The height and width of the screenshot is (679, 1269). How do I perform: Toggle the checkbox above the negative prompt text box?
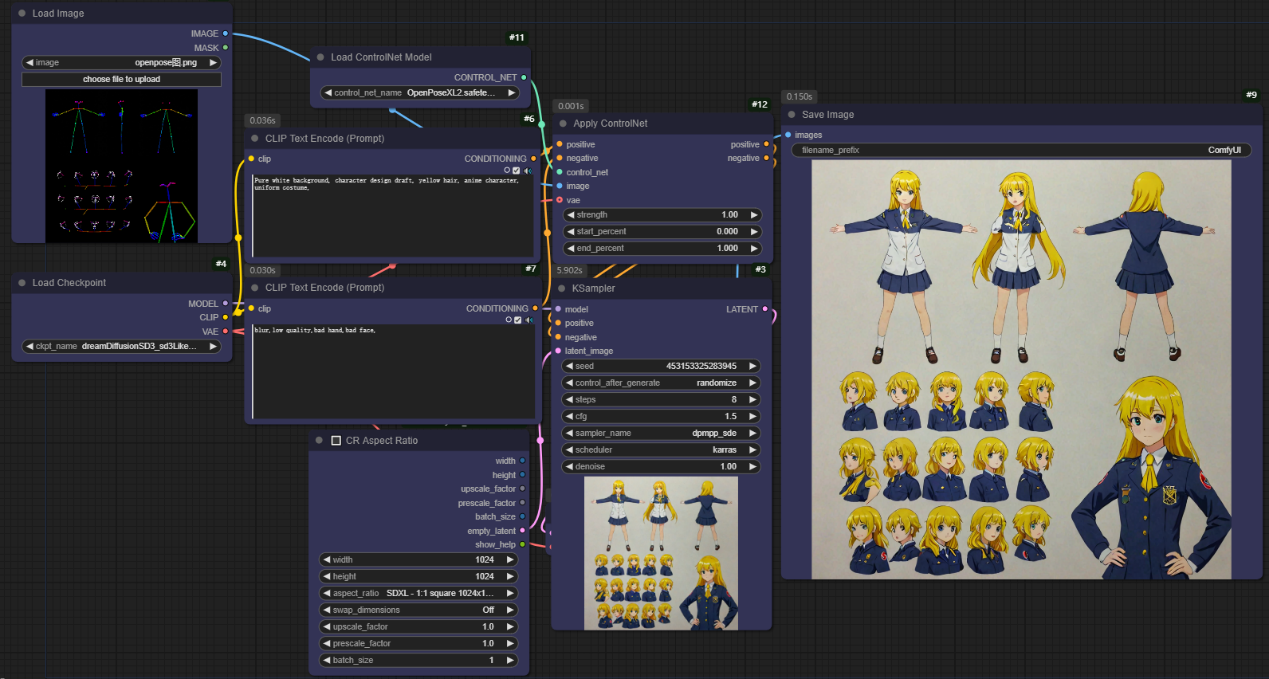pyautogui.click(x=517, y=320)
